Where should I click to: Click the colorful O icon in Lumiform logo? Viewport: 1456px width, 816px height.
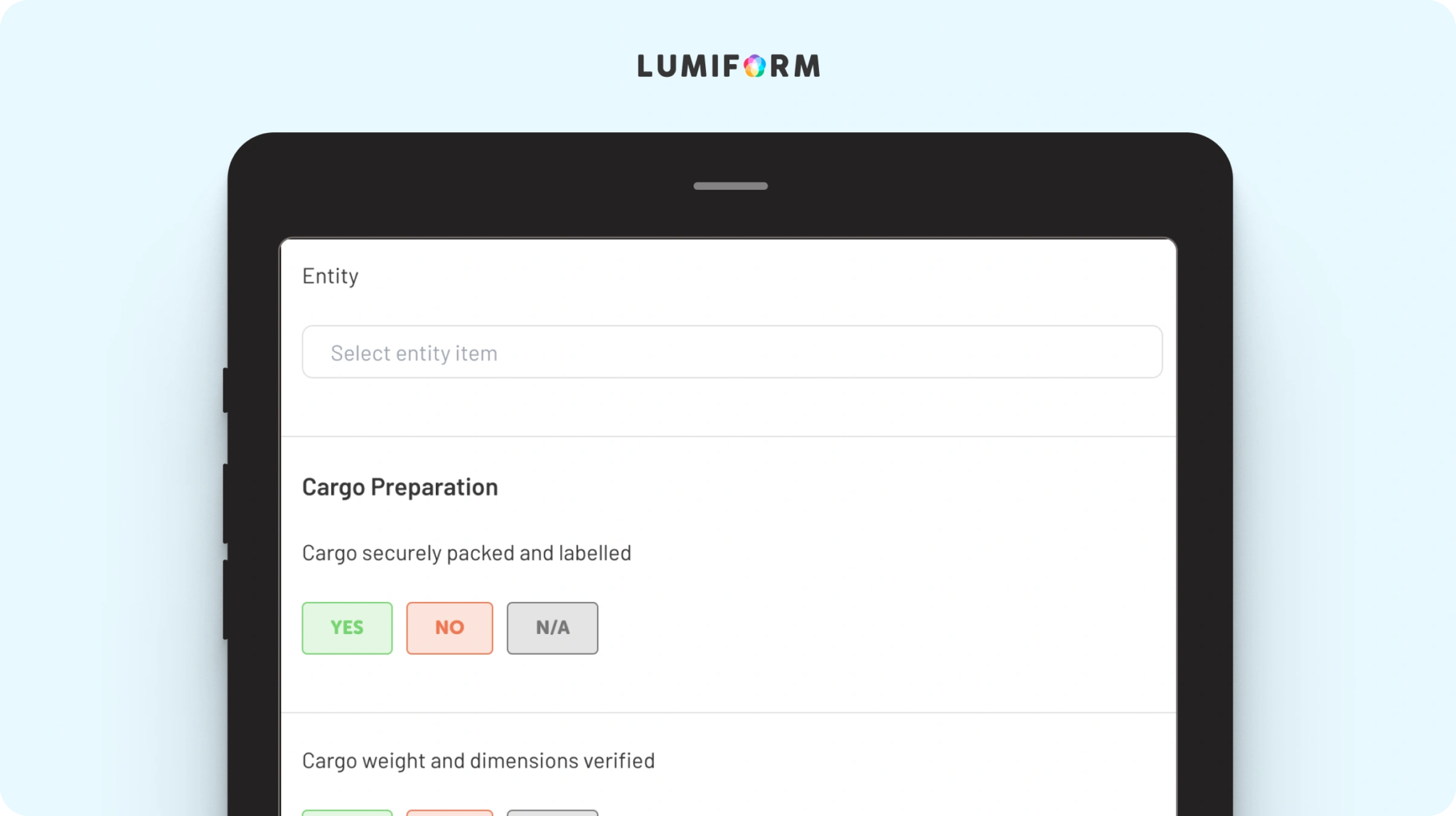[x=754, y=66]
